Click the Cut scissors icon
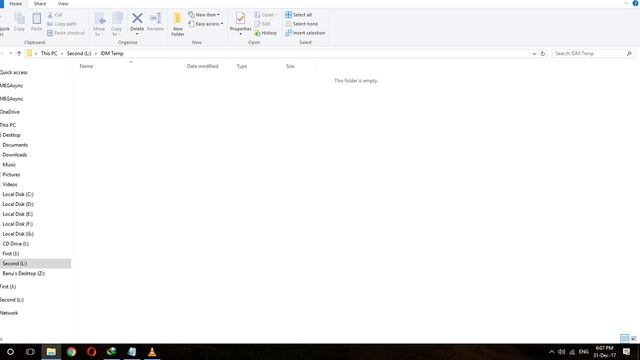This screenshot has width=640, height=360. [50, 15]
